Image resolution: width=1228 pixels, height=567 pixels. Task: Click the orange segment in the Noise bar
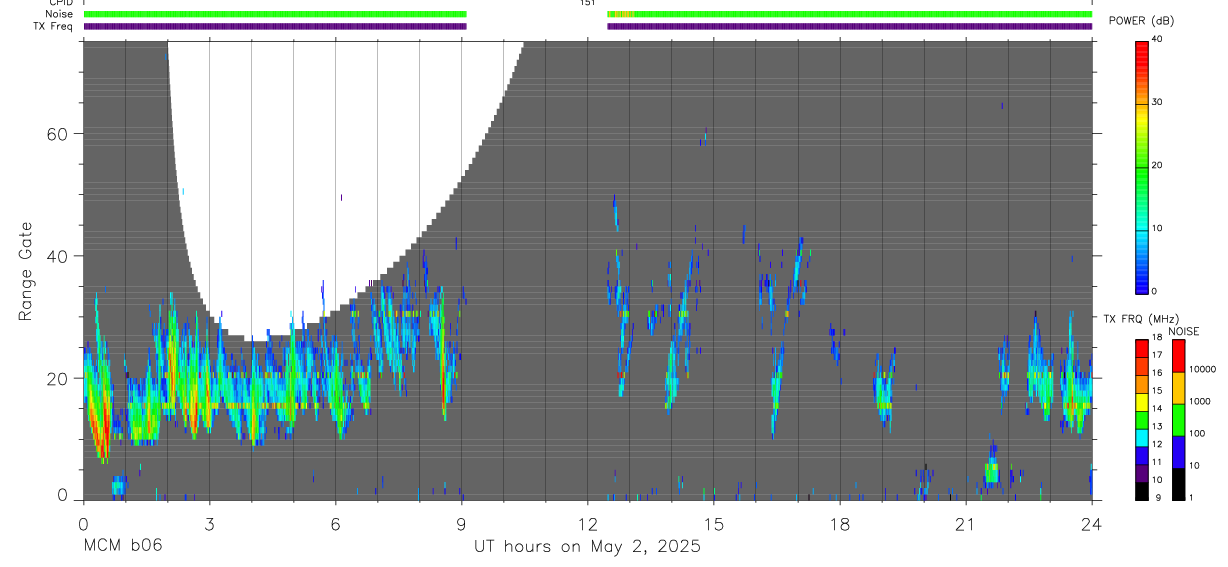(x=623, y=14)
